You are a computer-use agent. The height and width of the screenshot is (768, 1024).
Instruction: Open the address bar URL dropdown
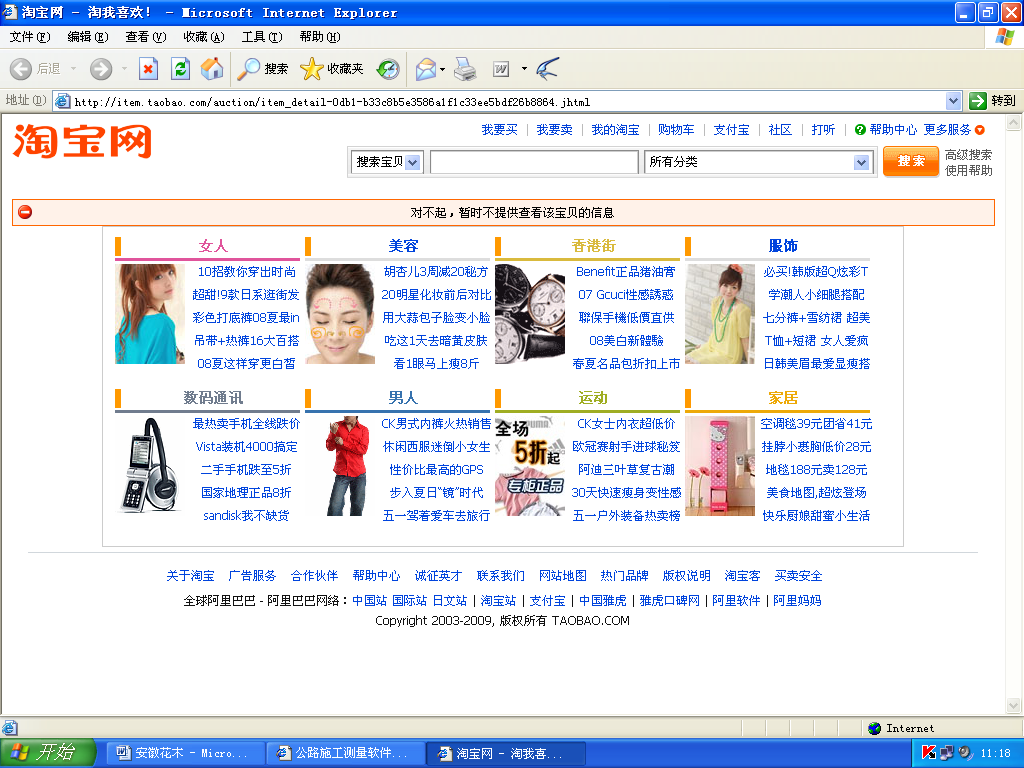(x=953, y=101)
